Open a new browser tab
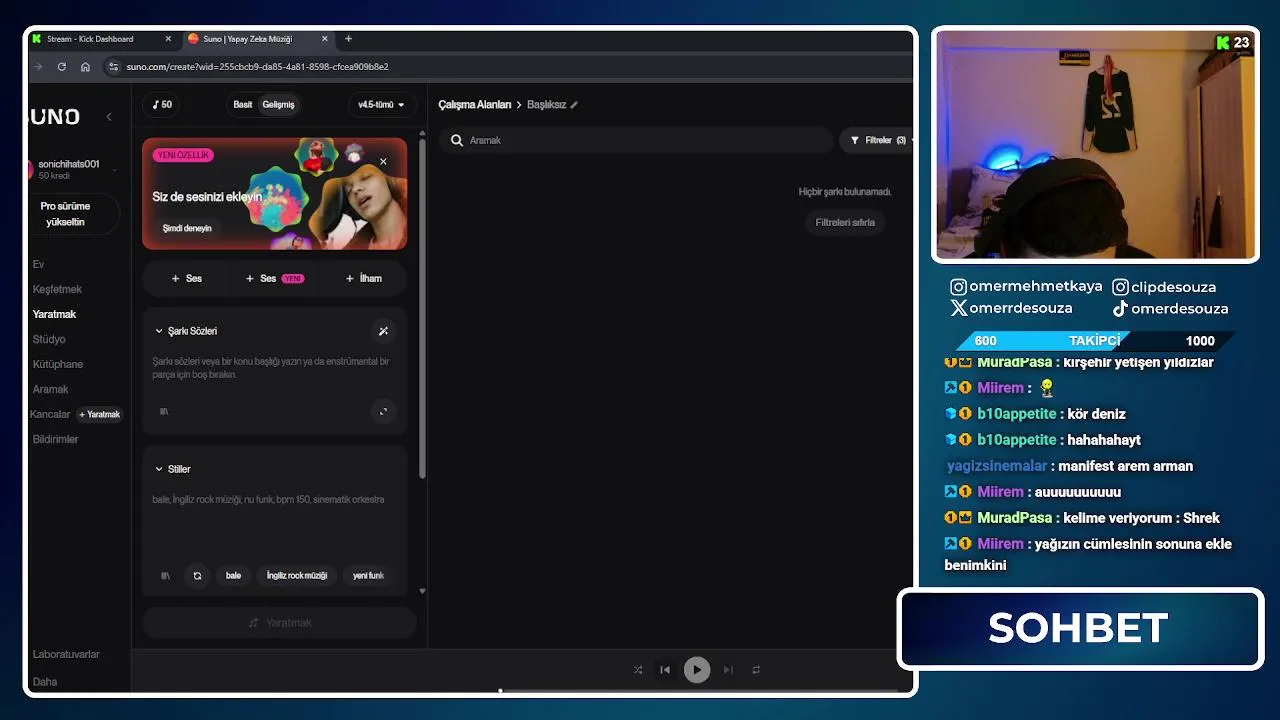 tap(348, 39)
